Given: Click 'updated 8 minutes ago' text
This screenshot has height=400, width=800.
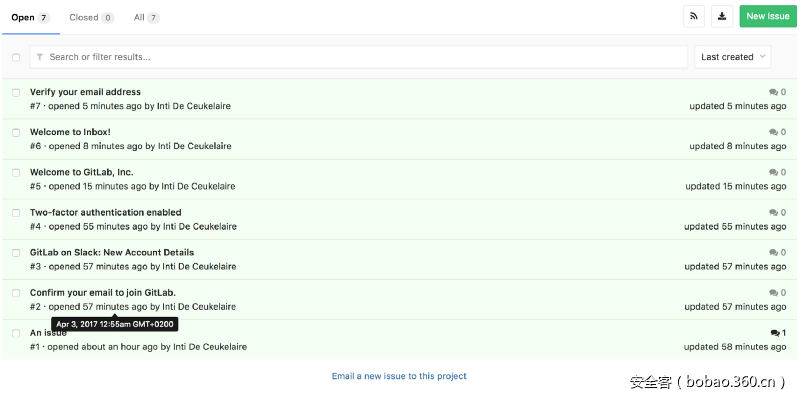Looking at the screenshot, I should [738, 146].
